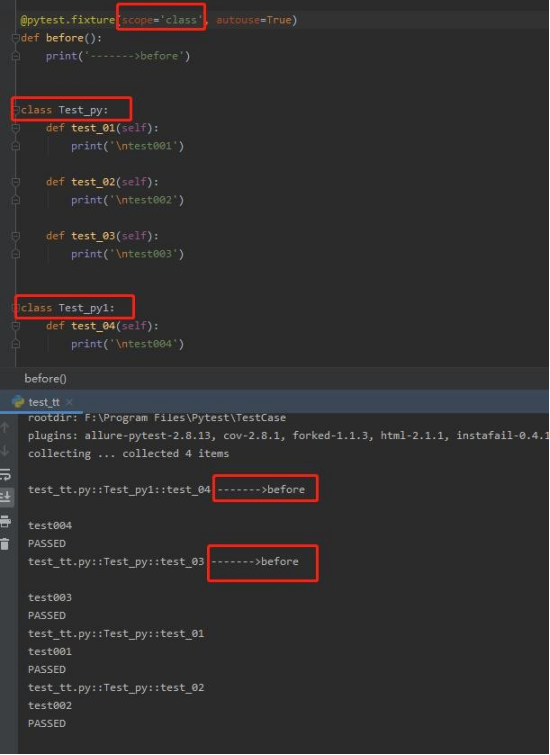Click the before() breadcrumb
Screen dimensions: 550x755
[x=45, y=378]
